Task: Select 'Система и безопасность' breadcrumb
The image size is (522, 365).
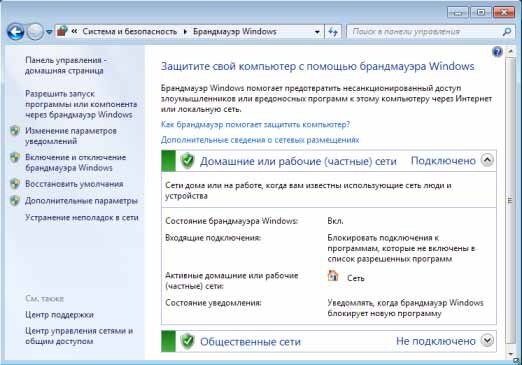Action: coord(130,32)
